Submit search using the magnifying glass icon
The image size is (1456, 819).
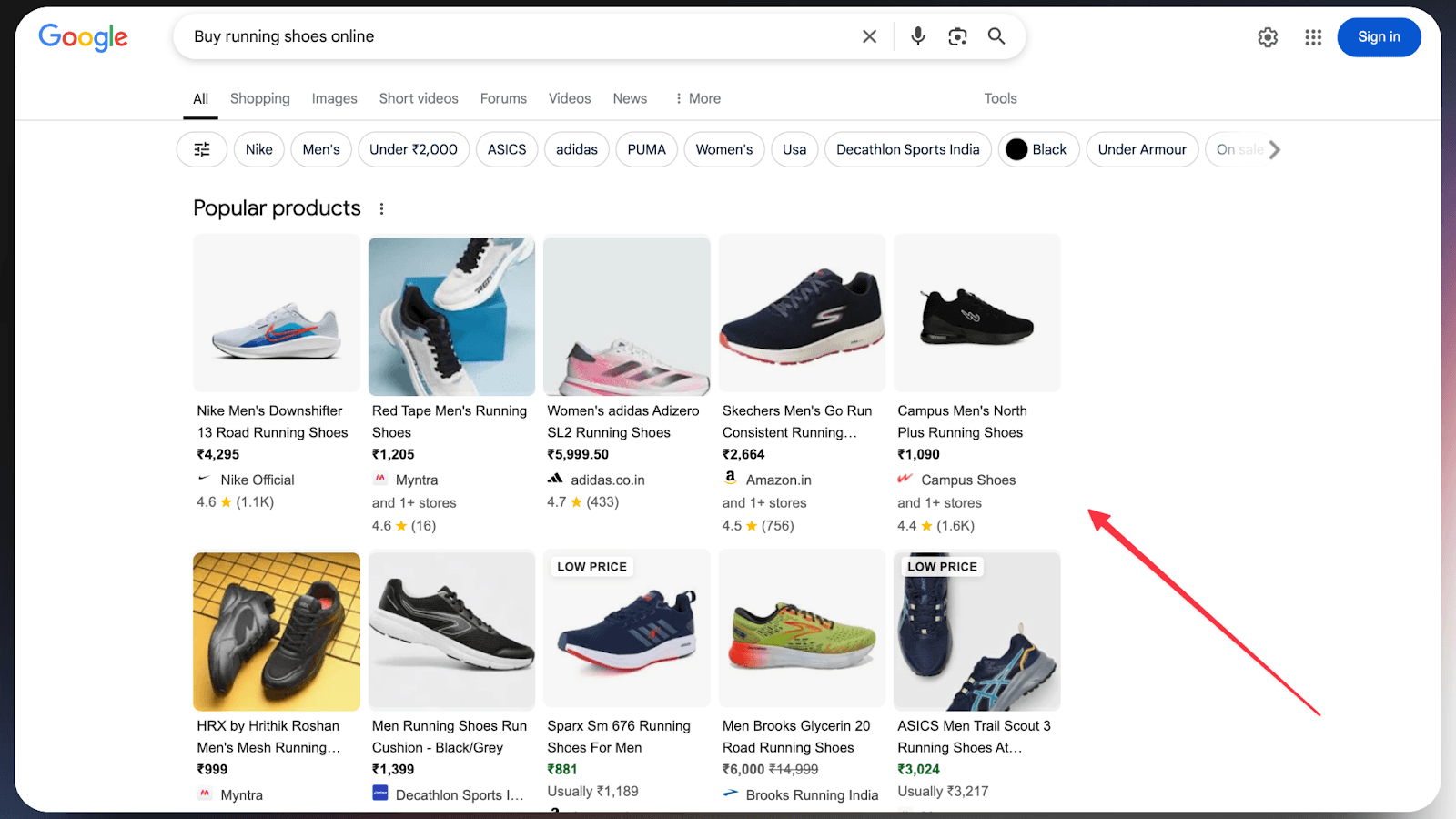[x=996, y=36]
